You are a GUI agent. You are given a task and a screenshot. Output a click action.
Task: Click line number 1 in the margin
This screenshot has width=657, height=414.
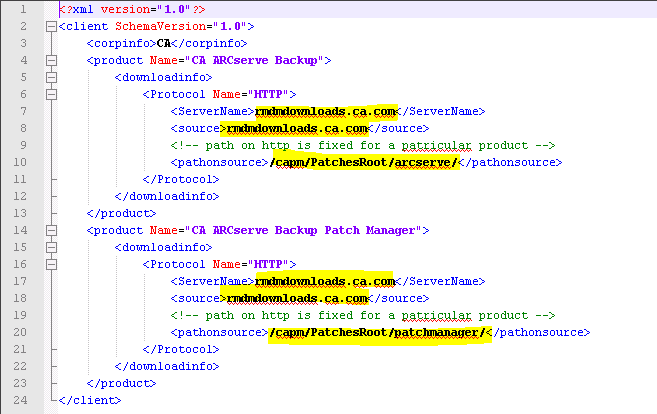coord(23,9)
